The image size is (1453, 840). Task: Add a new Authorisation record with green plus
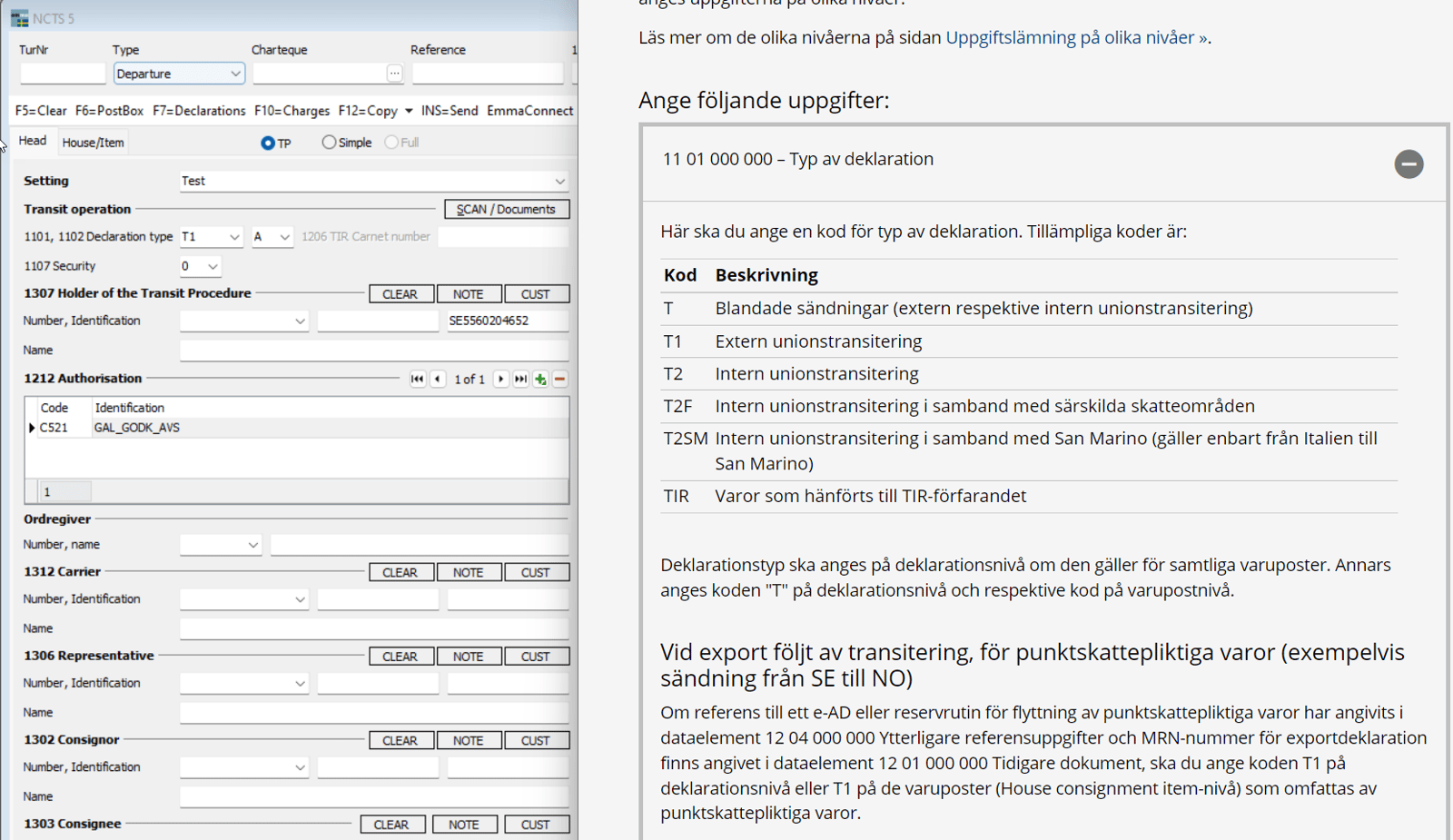pos(540,379)
